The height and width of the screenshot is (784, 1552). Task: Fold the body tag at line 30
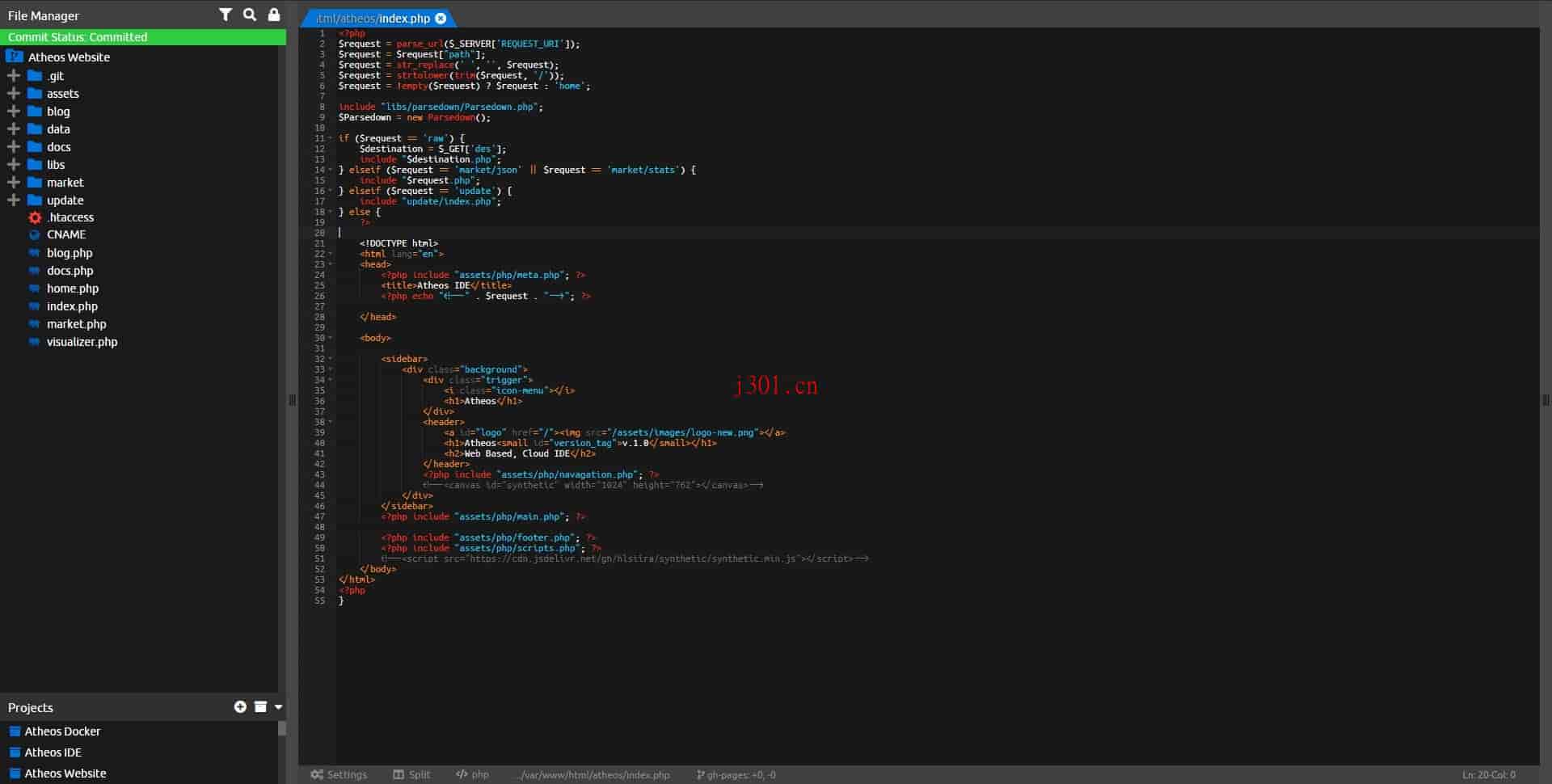point(330,338)
